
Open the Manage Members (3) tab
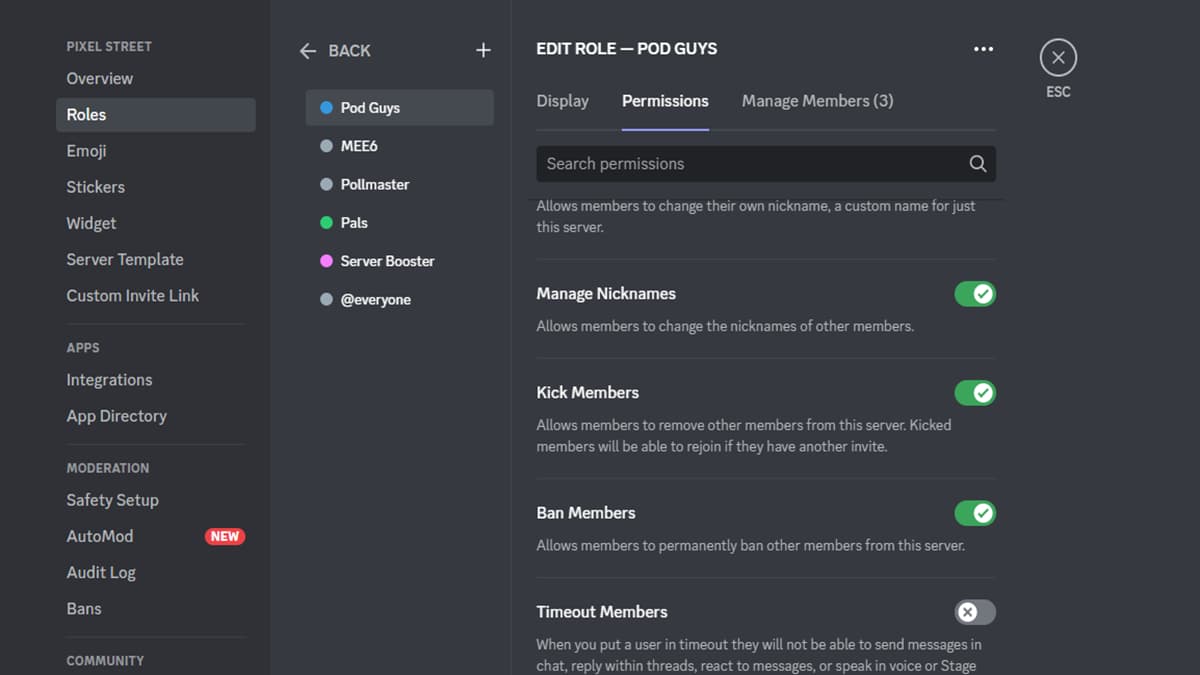point(817,100)
